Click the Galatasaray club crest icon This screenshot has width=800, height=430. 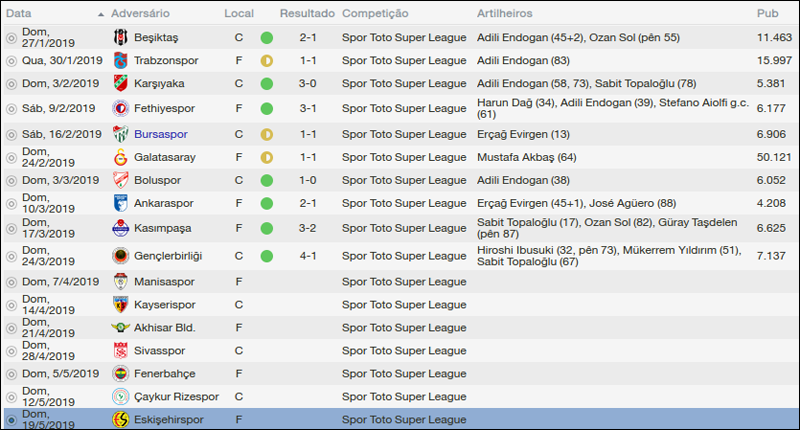pyautogui.click(x=121, y=156)
